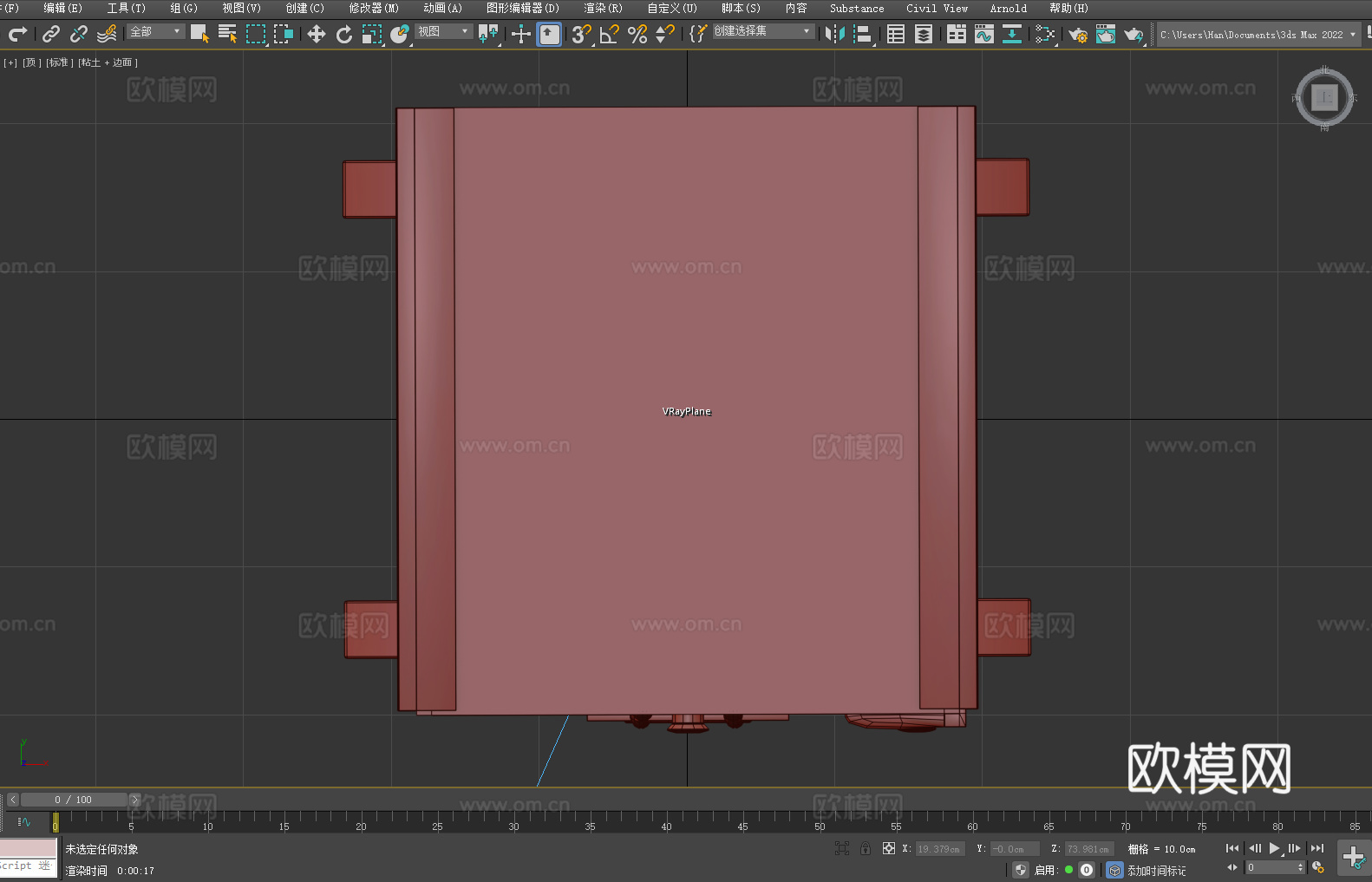This screenshot has width=1372, height=882.
Task: Open the Substance menu
Action: coord(857,8)
